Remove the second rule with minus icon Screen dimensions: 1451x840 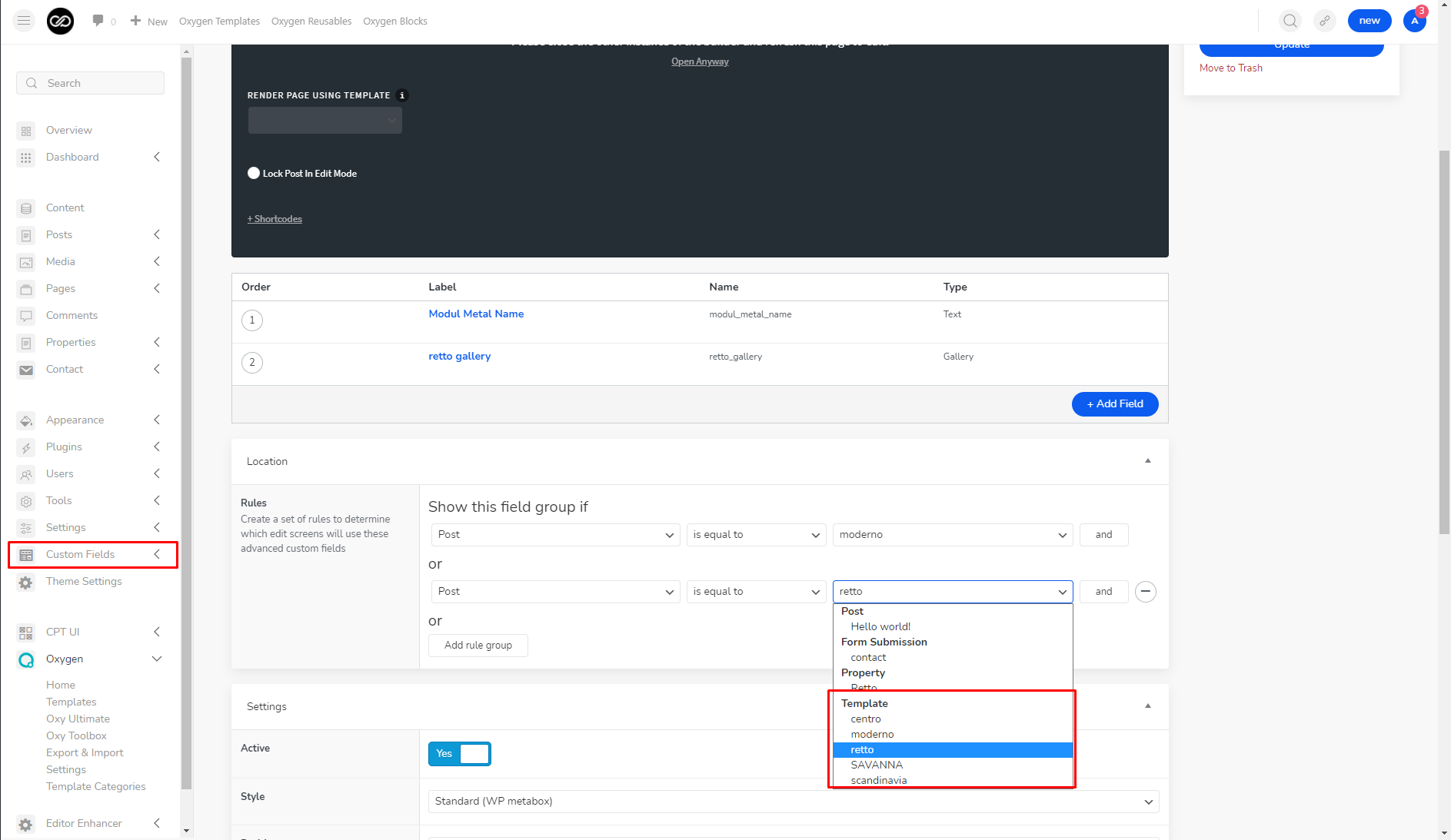point(1146,591)
